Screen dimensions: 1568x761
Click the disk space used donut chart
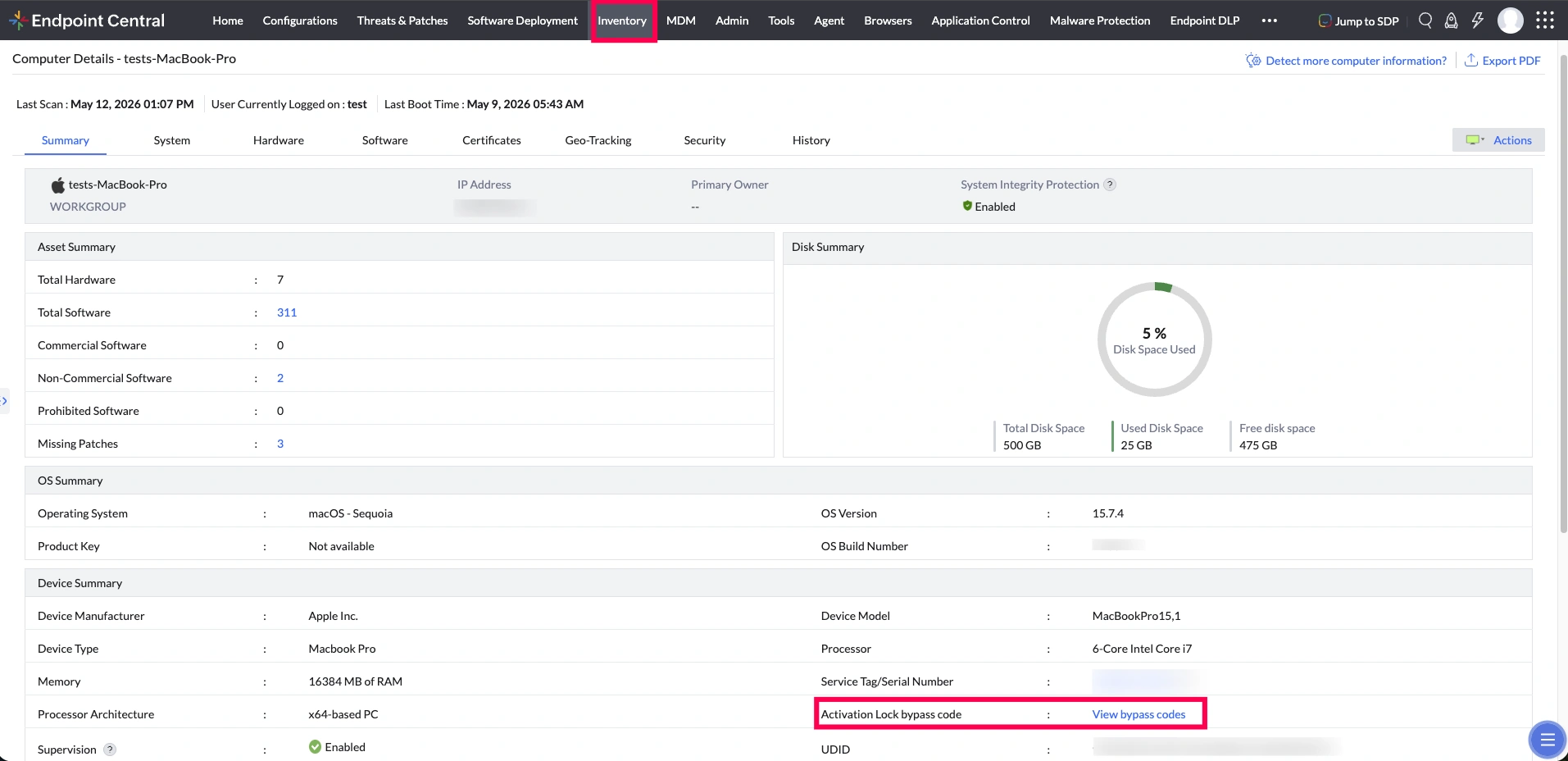pyautogui.click(x=1154, y=339)
